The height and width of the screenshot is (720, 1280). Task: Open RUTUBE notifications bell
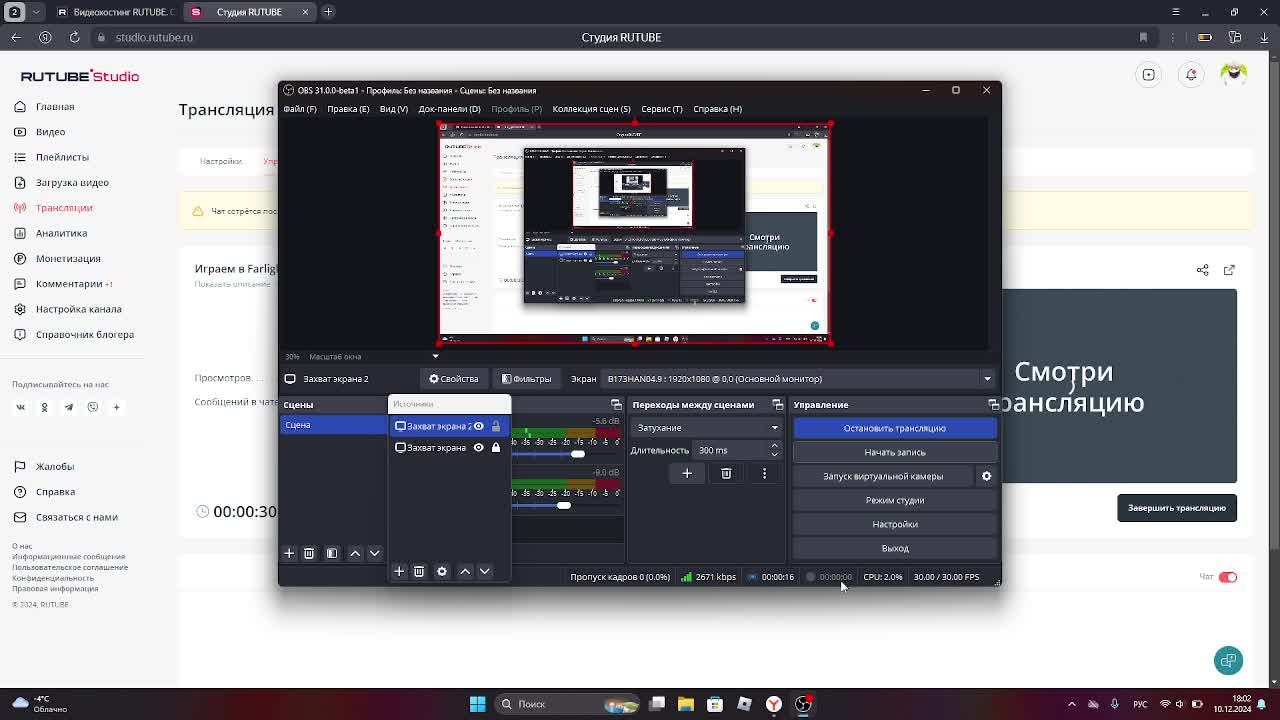1191,75
